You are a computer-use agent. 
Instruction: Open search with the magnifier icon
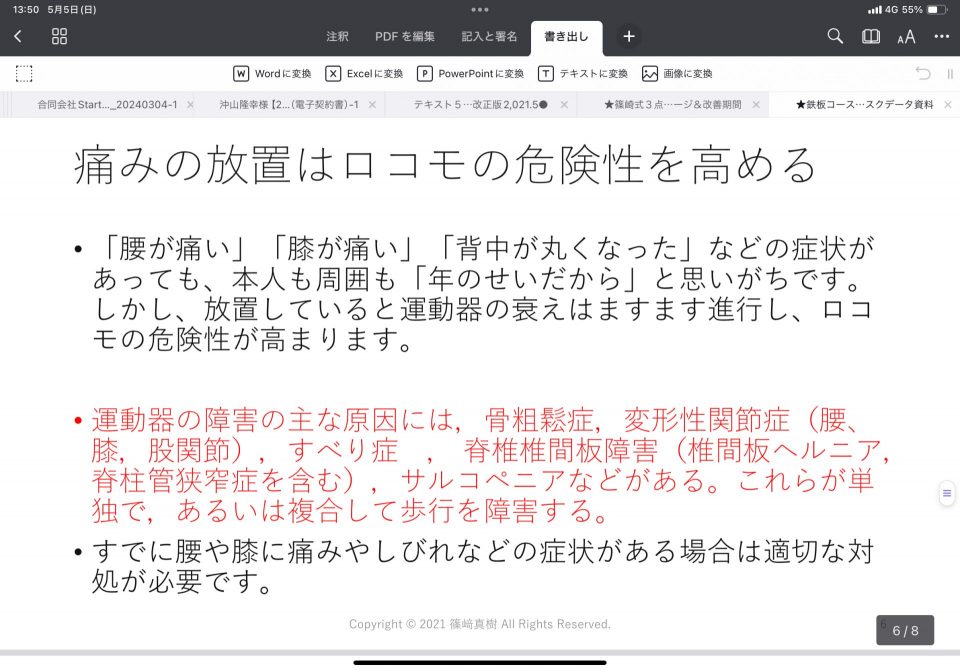pos(835,36)
